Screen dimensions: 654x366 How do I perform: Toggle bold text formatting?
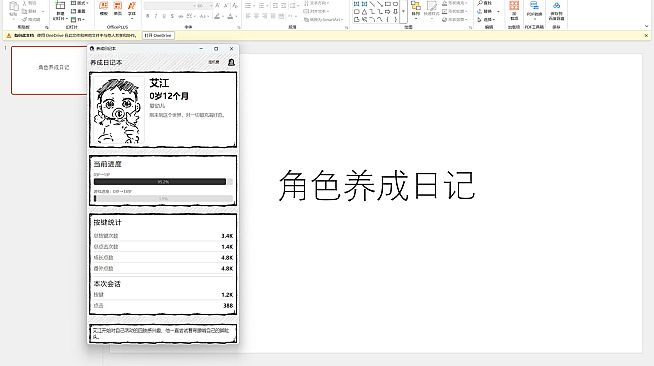coord(148,16)
